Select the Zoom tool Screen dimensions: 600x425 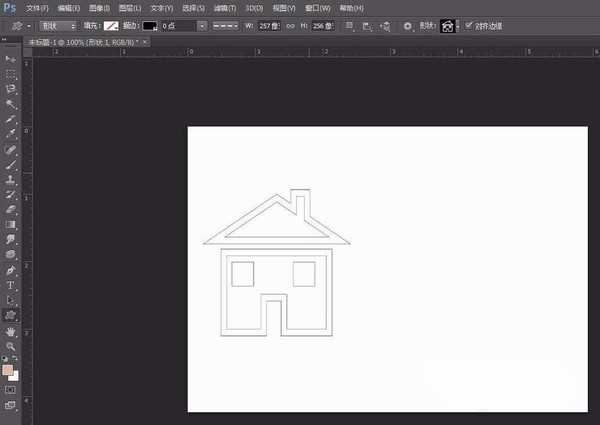tap(11, 345)
